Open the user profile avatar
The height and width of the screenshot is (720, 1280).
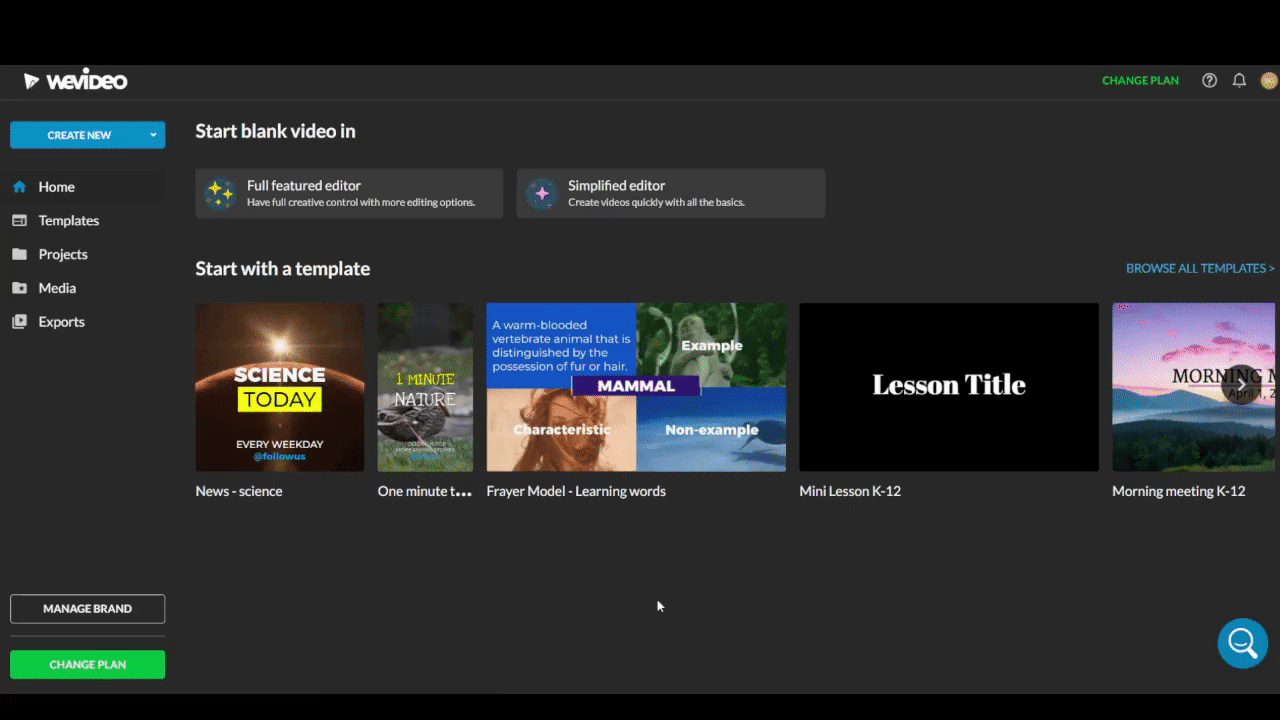[x=1269, y=81]
